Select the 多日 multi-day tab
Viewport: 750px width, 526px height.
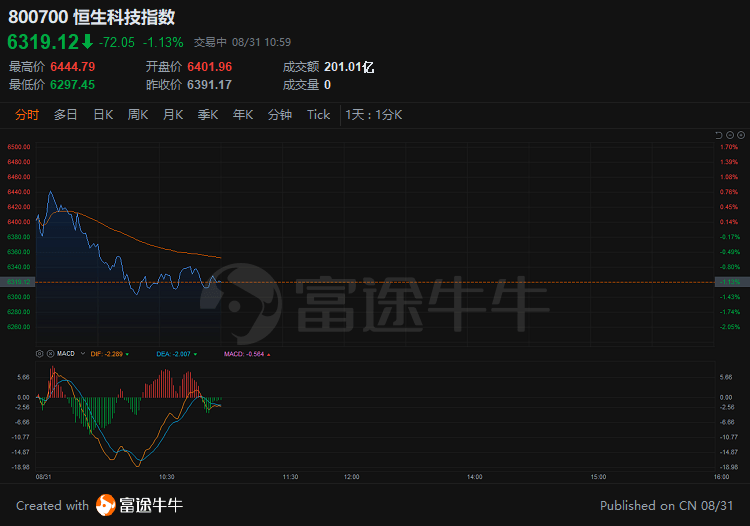coord(66,115)
